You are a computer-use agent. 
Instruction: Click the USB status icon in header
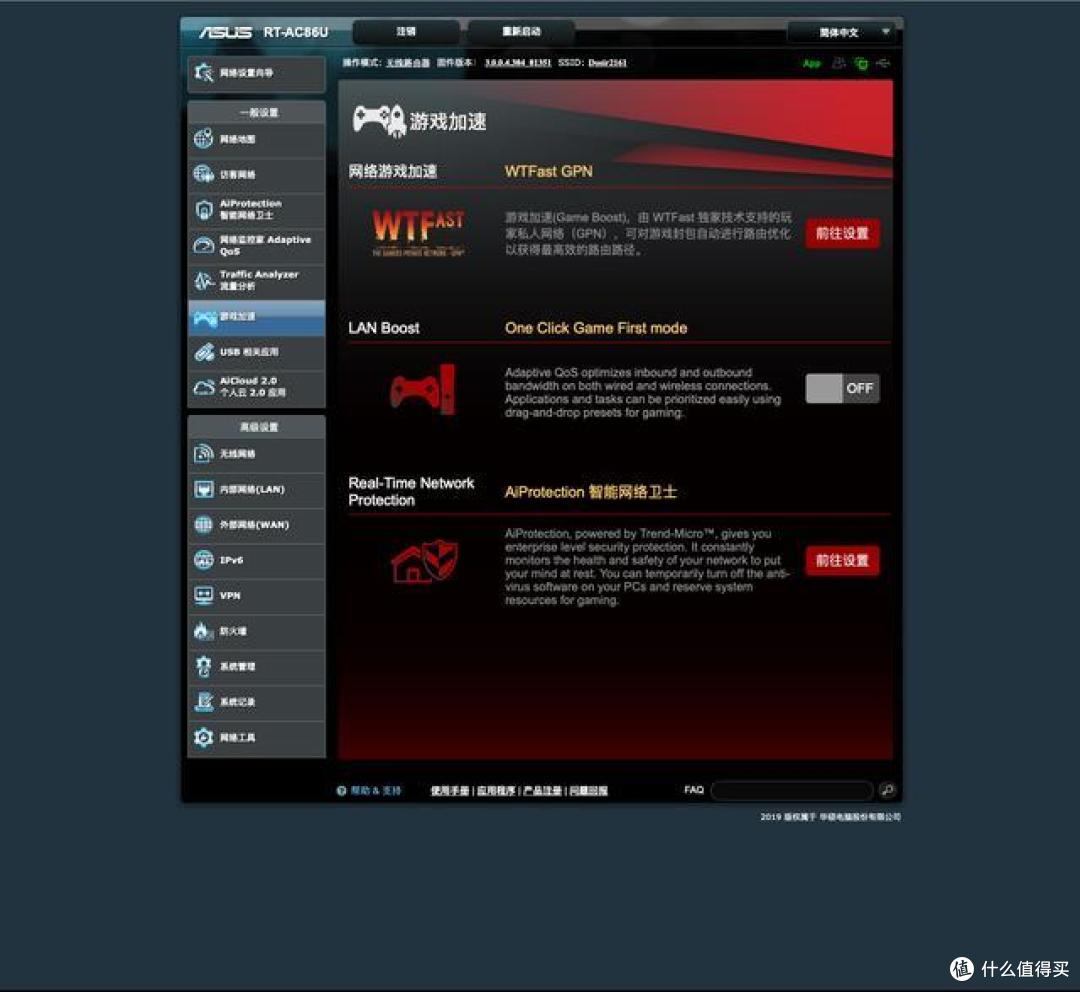pos(883,63)
